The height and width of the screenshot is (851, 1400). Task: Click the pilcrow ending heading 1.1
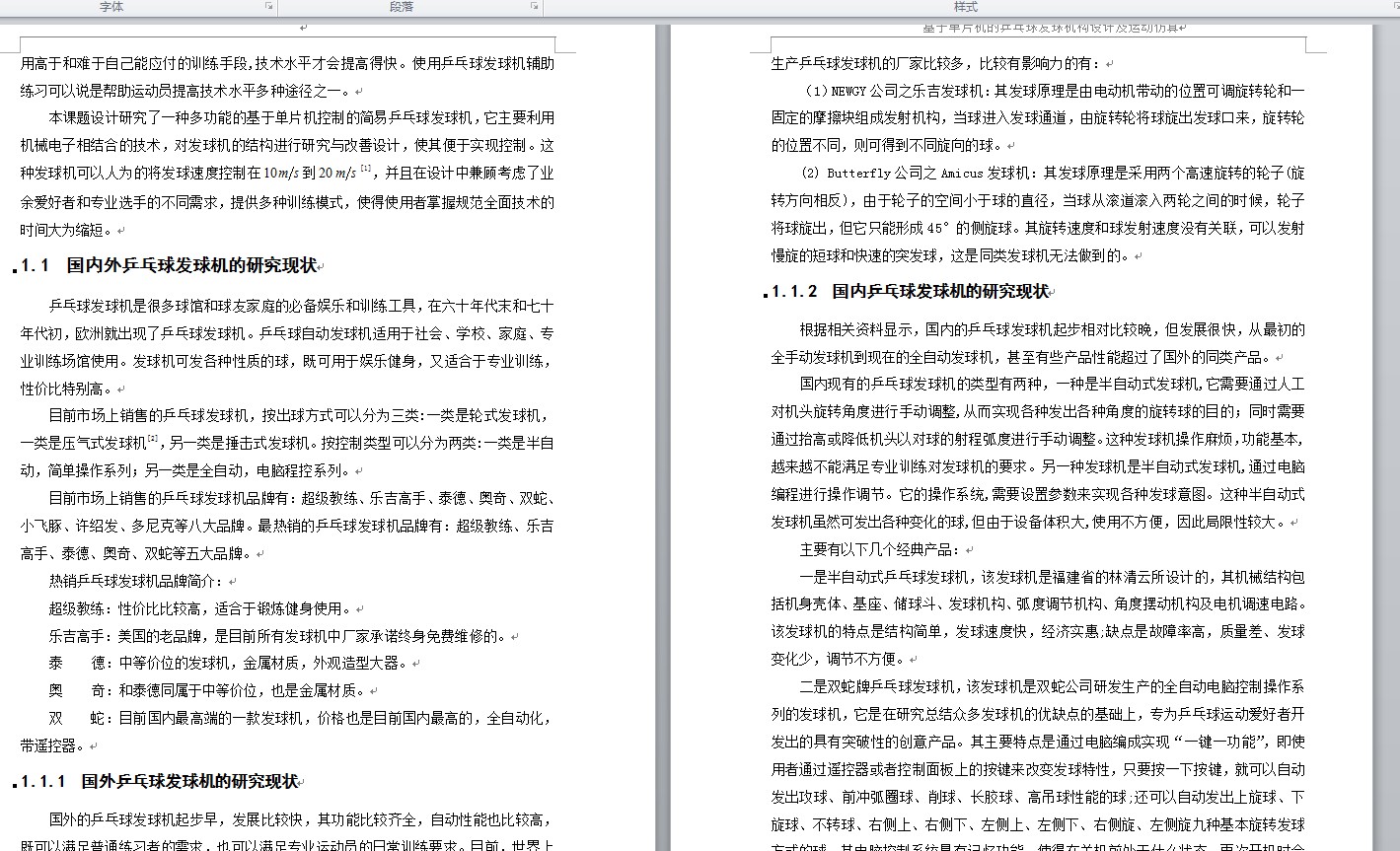pos(321,264)
